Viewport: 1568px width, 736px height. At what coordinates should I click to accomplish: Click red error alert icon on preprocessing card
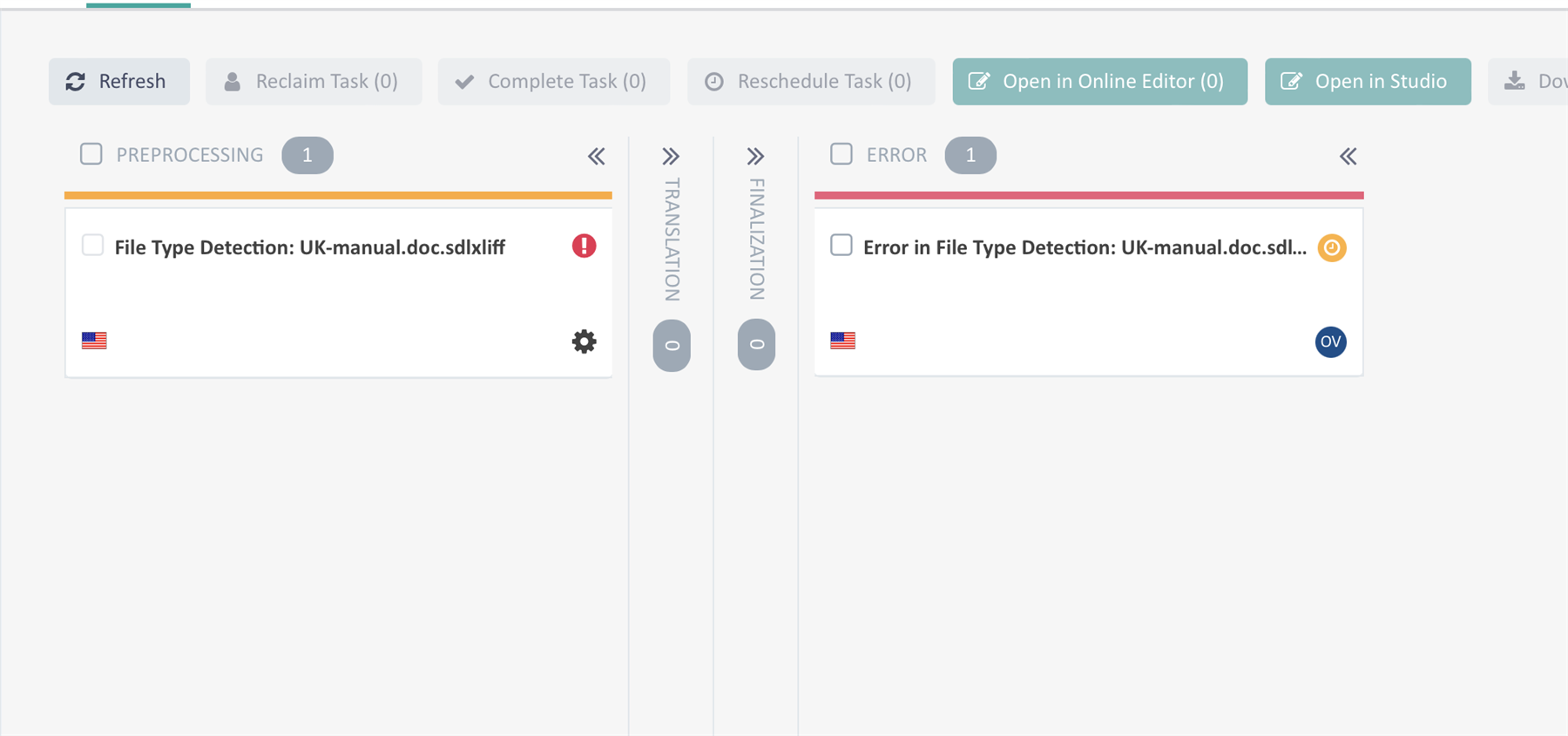(x=584, y=246)
